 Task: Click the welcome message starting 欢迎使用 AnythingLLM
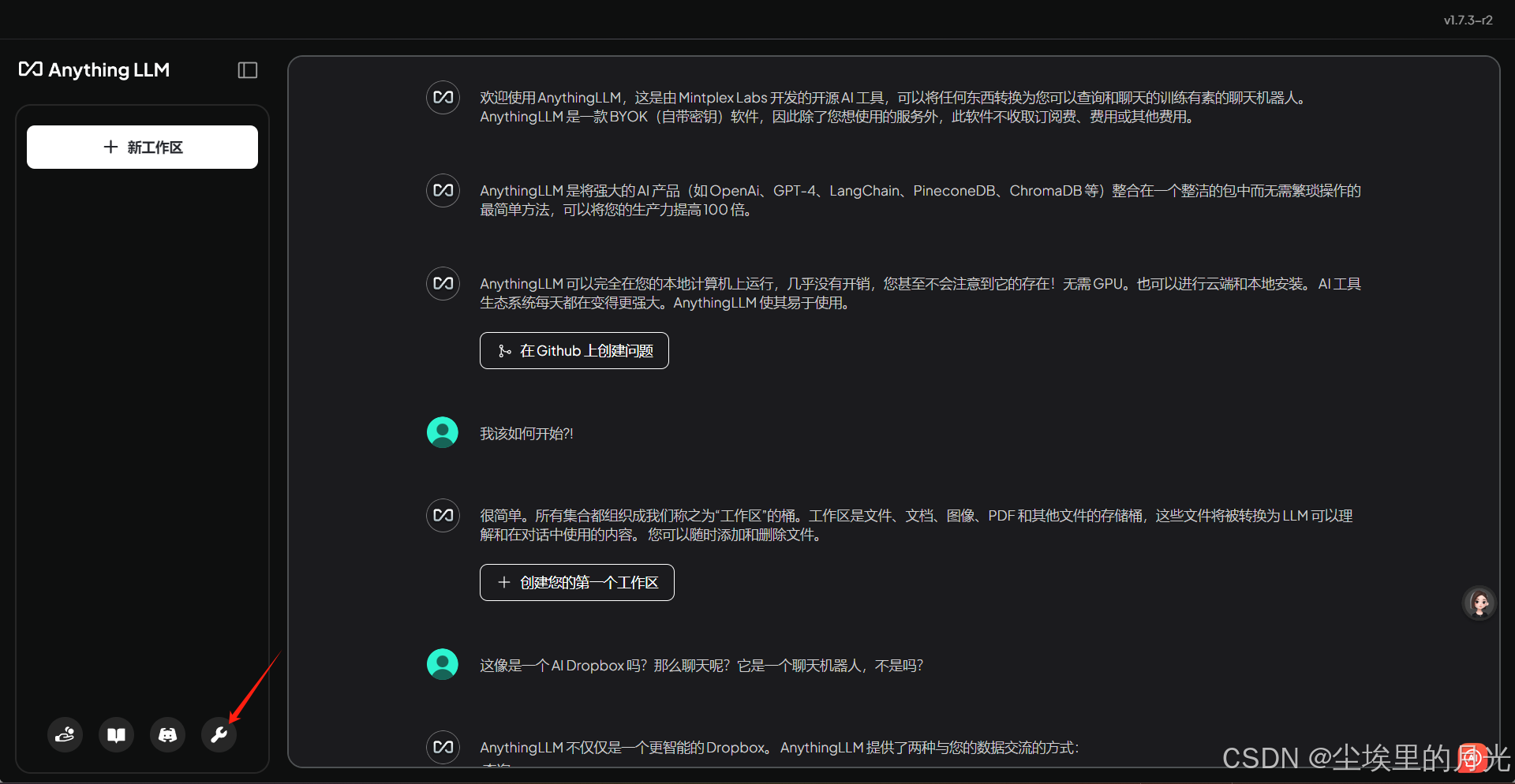pyautogui.click(x=894, y=107)
